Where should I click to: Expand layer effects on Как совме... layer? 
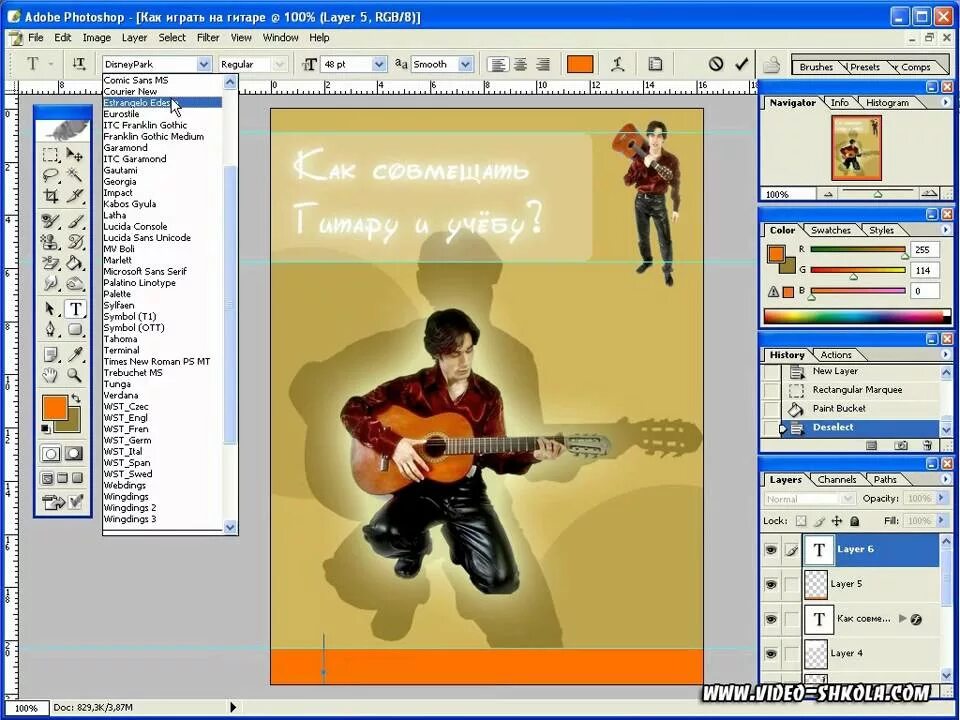(902, 618)
